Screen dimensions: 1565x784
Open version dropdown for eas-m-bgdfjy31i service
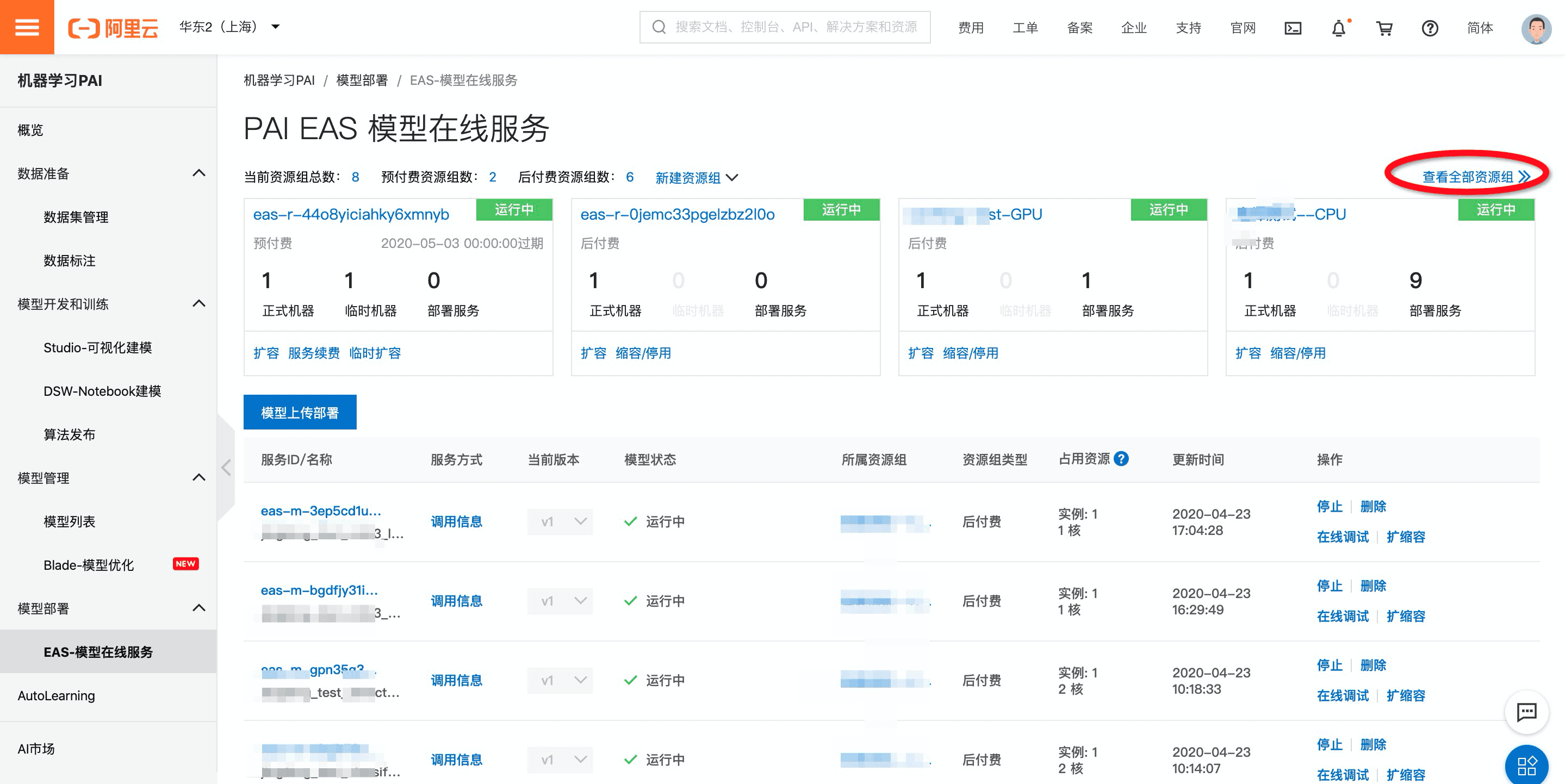tap(560, 601)
